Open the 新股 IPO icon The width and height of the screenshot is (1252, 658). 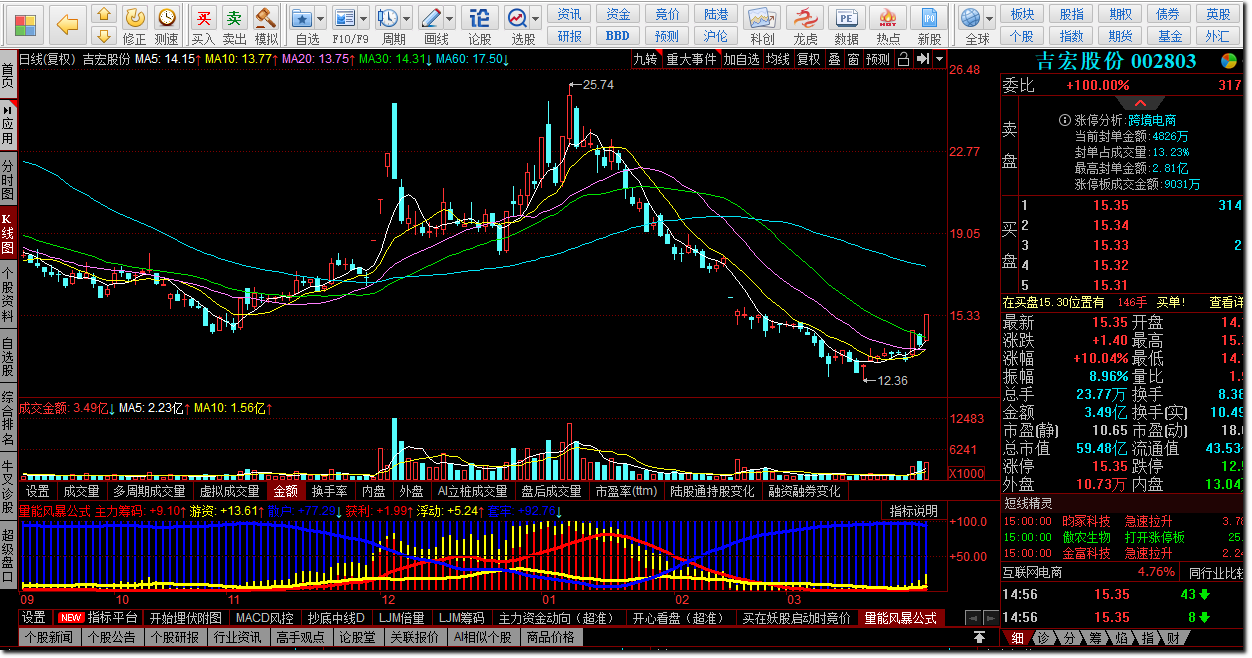(x=929, y=18)
